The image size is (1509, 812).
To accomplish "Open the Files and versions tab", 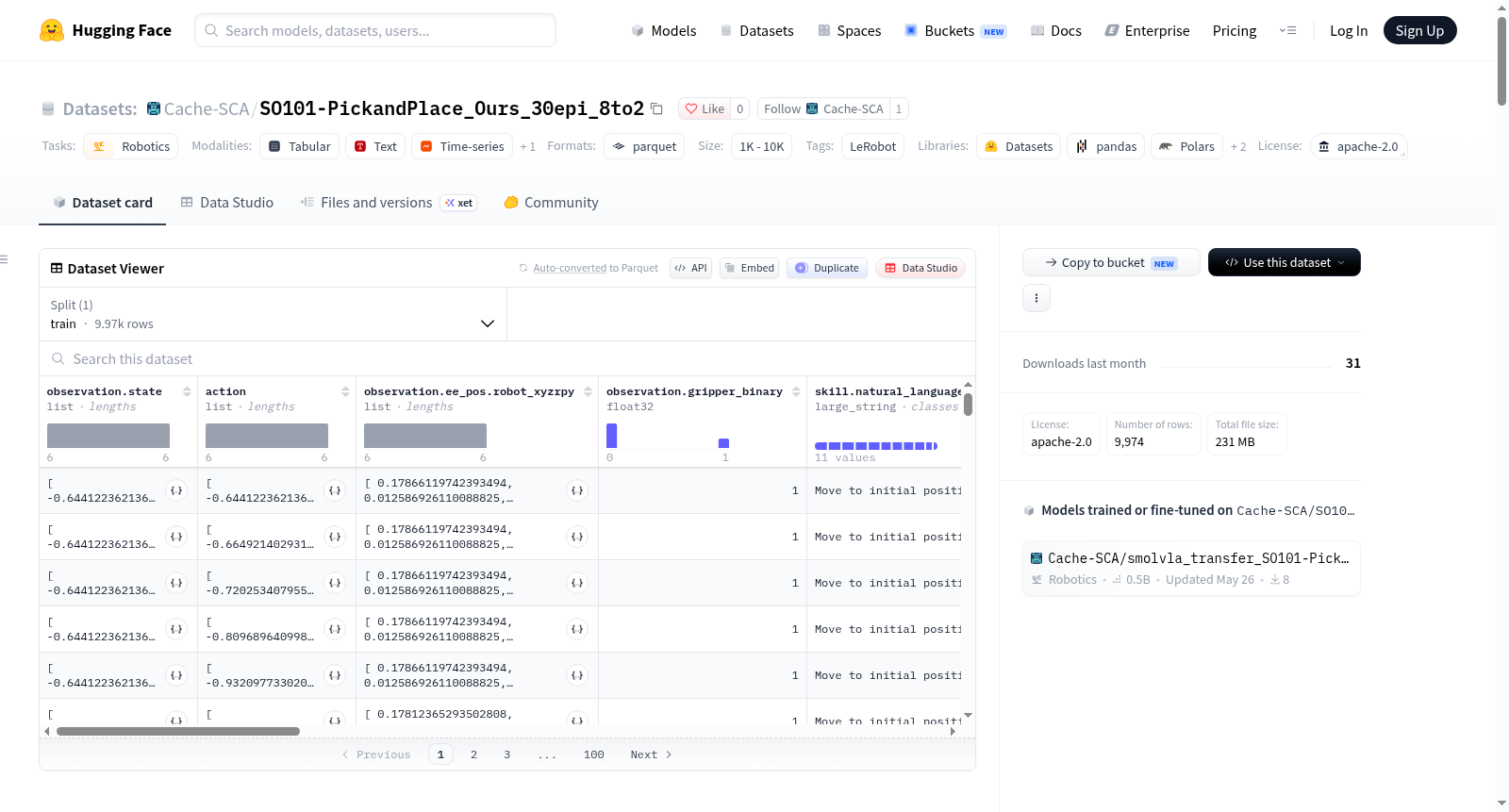I will [389, 203].
